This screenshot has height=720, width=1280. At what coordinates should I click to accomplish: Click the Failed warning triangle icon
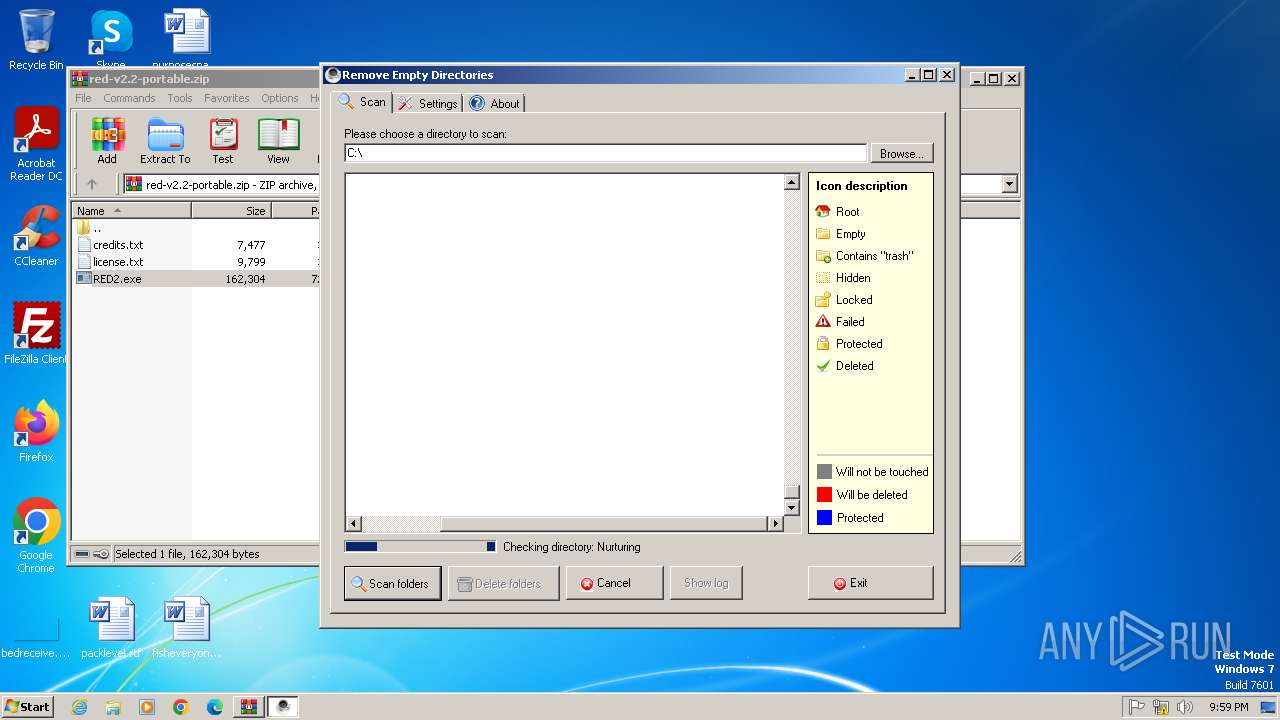tap(823, 322)
